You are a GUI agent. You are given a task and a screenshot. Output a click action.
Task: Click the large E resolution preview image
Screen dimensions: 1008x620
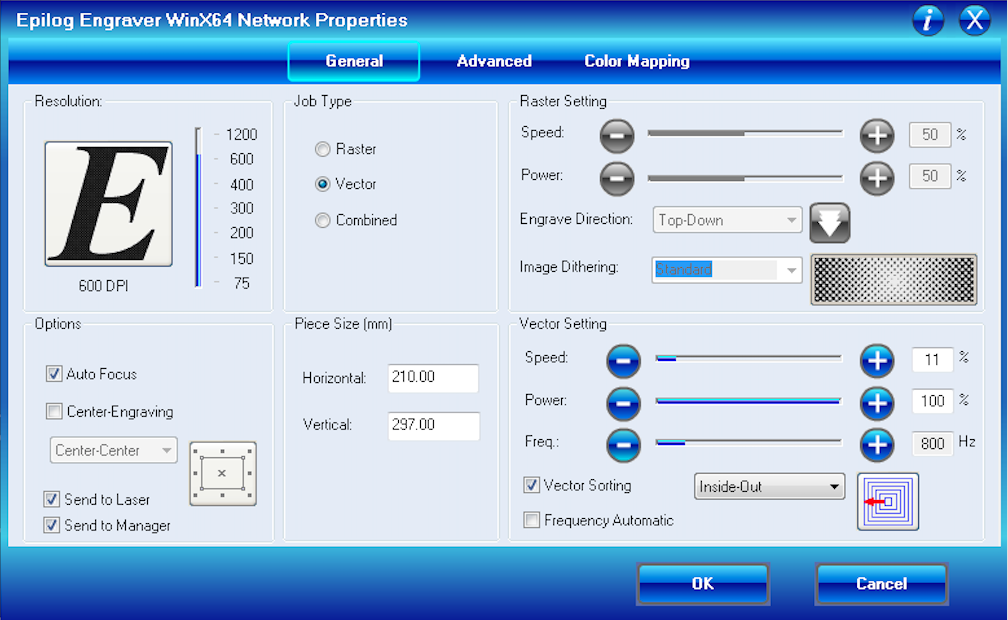(109, 204)
